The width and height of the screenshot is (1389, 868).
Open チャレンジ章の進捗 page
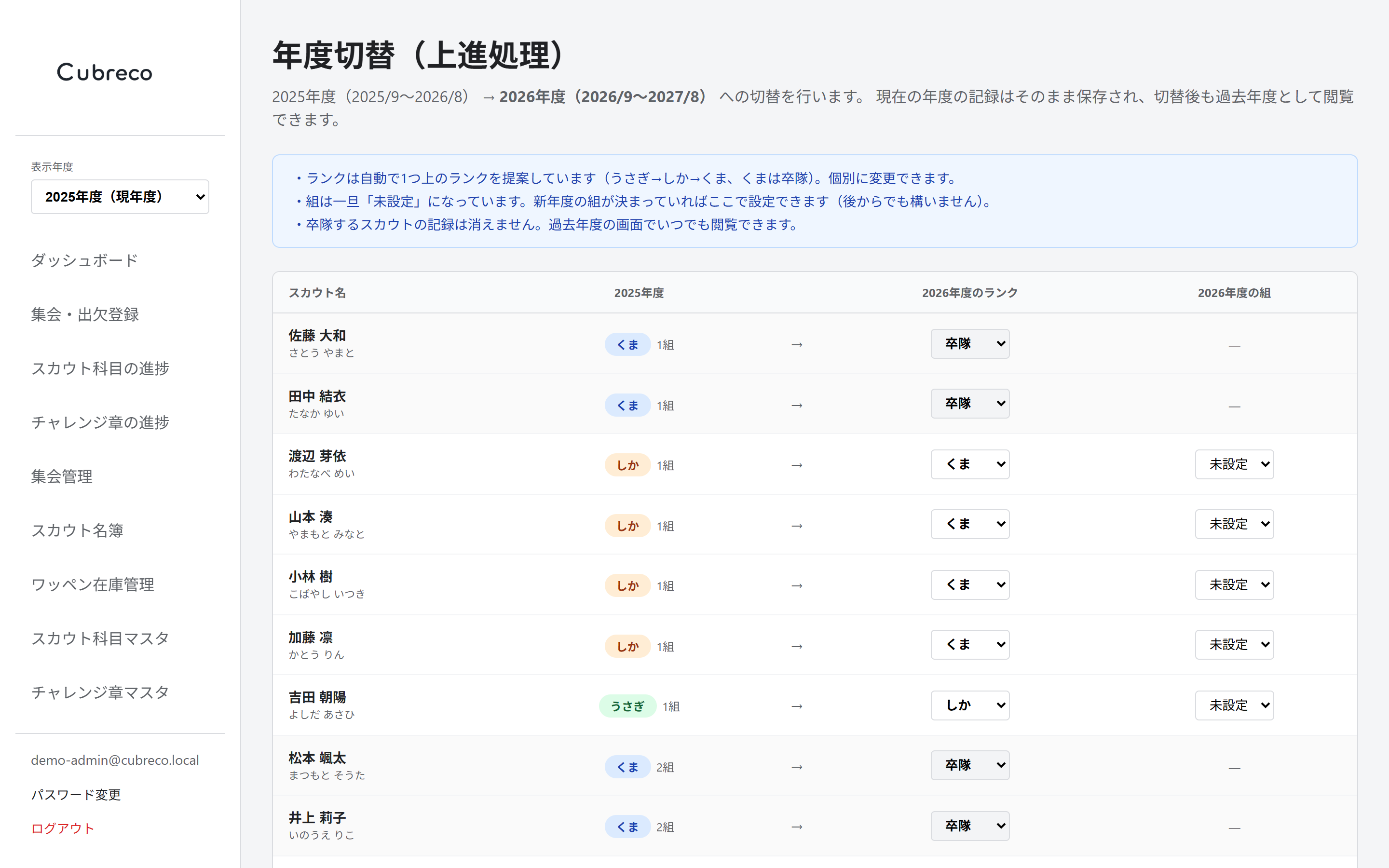[100, 422]
